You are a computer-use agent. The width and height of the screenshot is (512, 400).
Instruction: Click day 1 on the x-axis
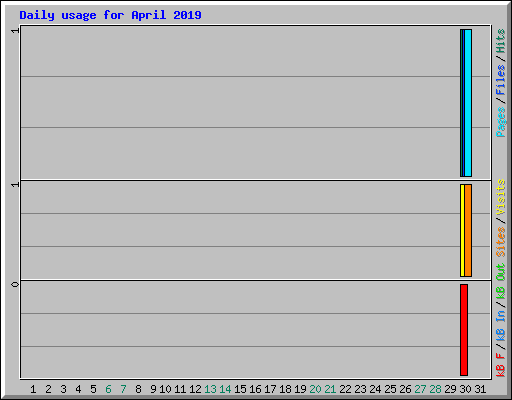pos(33,389)
